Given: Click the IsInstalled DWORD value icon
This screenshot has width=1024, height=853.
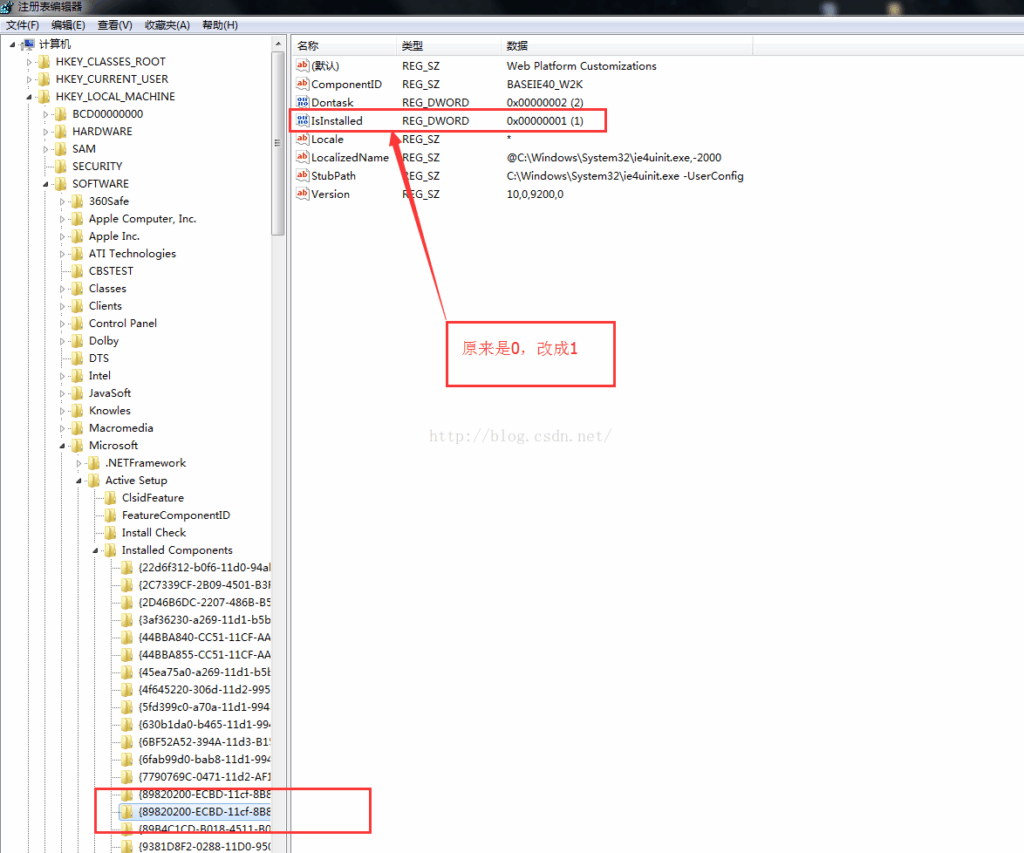Looking at the screenshot, I should coord(303,121).
